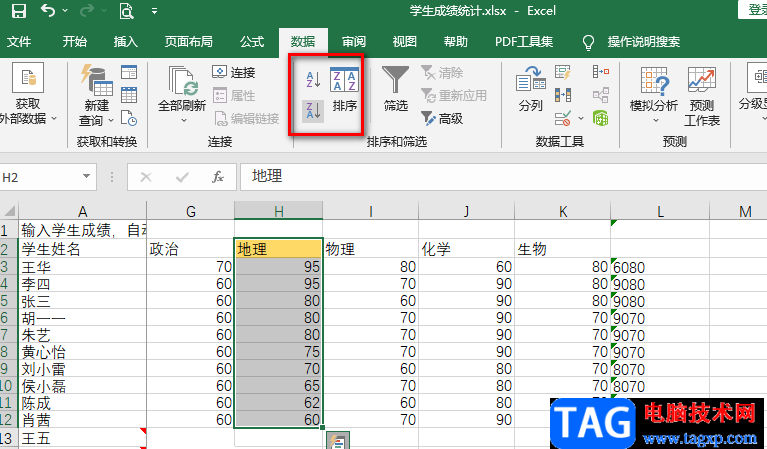Switch to the 视图 ribbon tab
Viewport: 767px width, 449px height.
[x=405, y=42]
